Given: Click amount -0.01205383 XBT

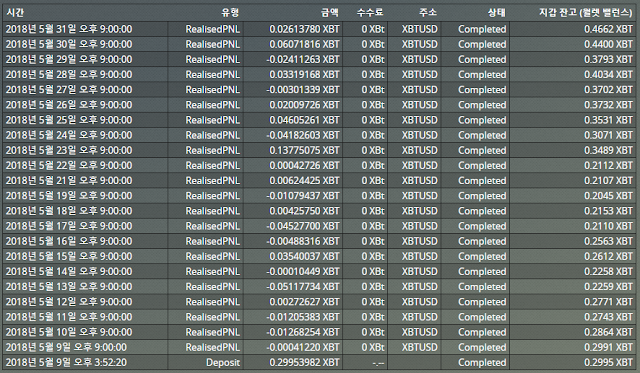Looking at the screenshot, I should pos(303,317).
